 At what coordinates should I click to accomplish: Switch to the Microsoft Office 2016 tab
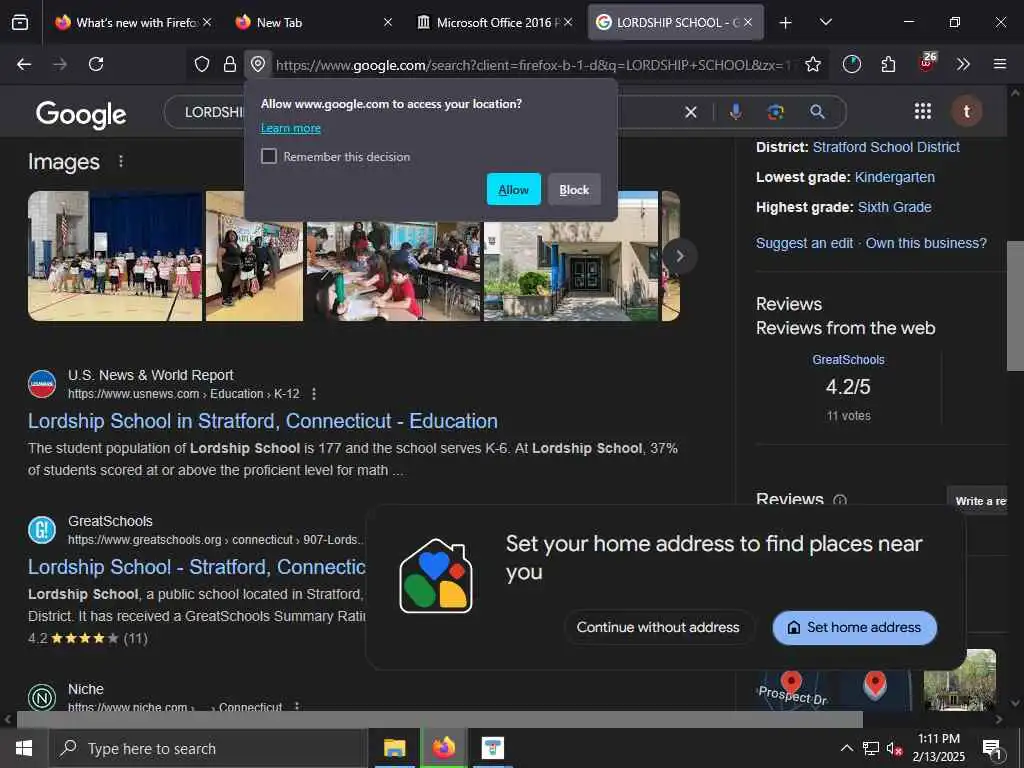(494, 22)
